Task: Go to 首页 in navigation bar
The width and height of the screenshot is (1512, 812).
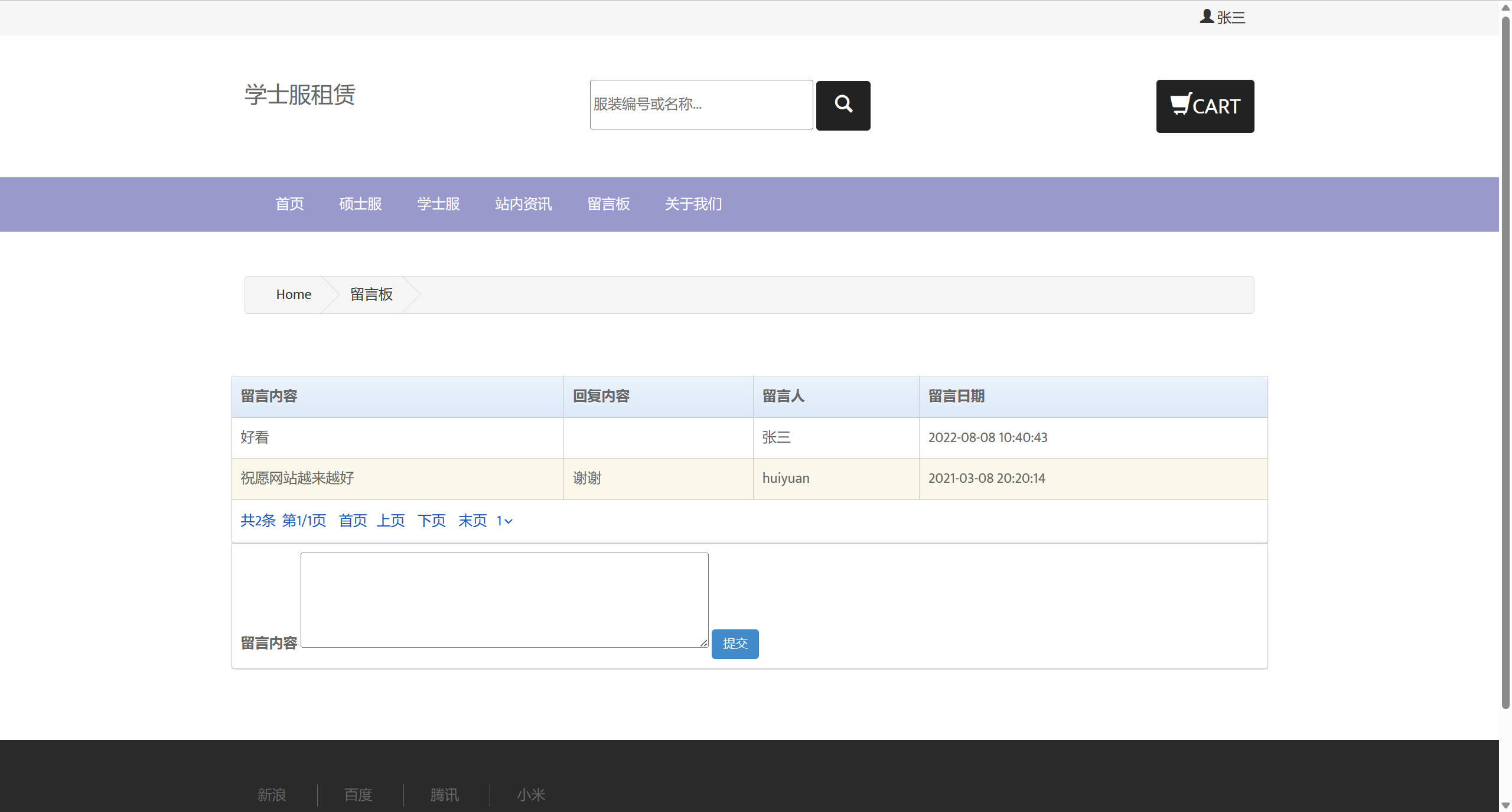Action: click(x=289, y=204)
